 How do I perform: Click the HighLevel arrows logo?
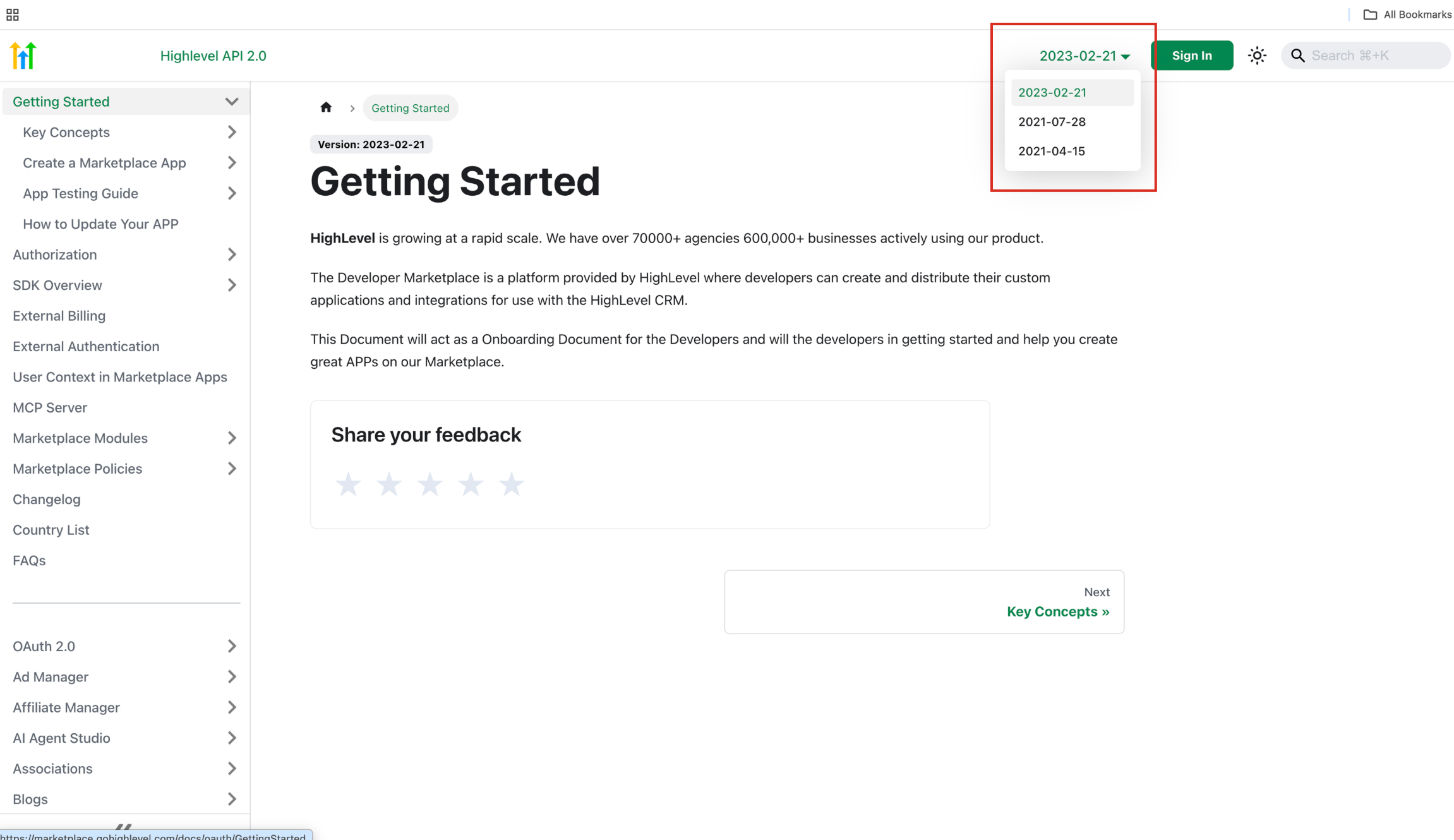[23, 56]
